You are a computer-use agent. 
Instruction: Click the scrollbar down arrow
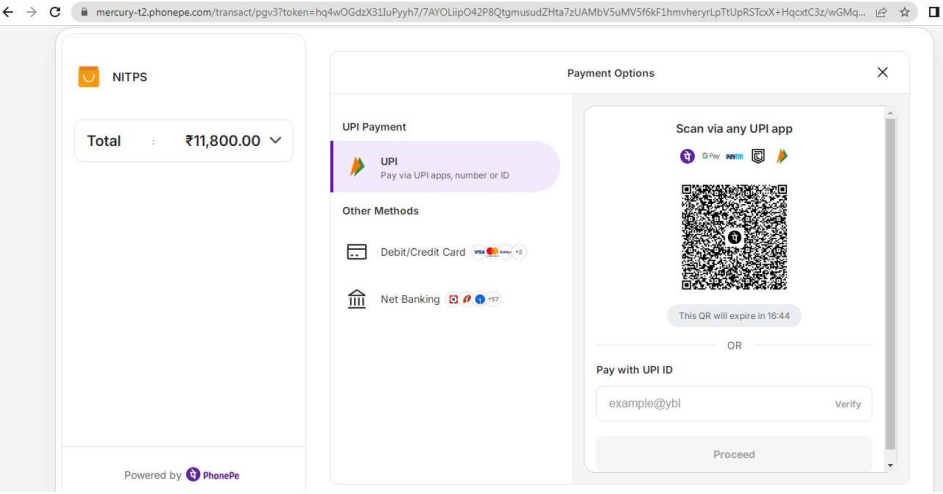coord(890,465)
